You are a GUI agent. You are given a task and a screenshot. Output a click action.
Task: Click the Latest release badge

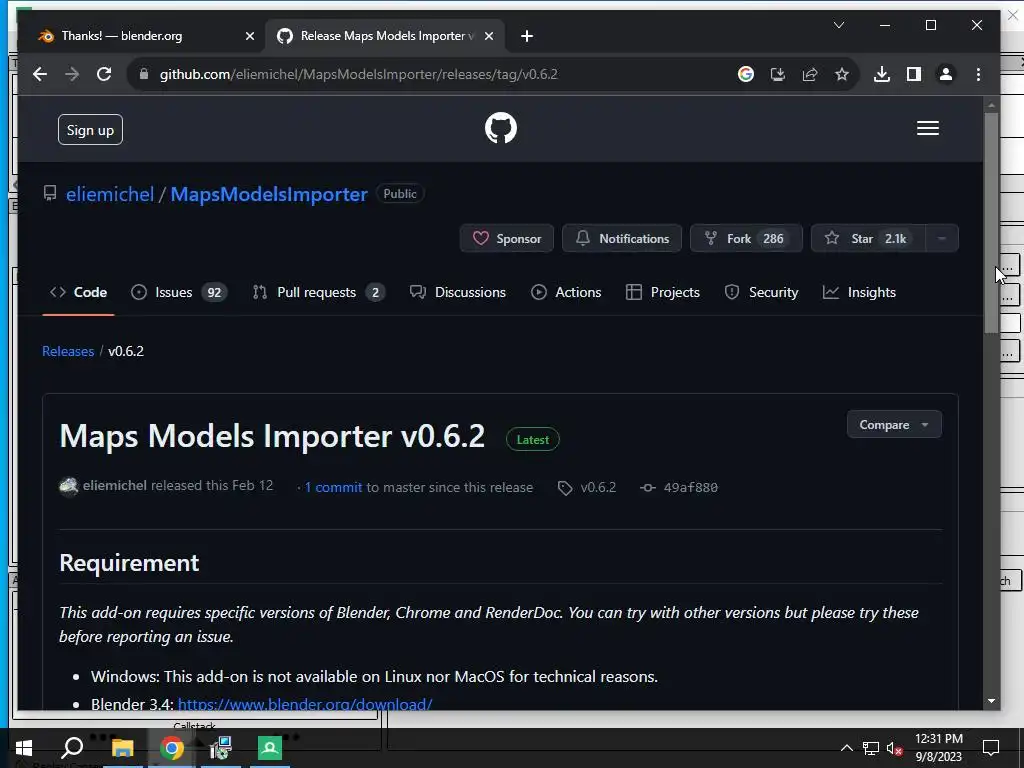click(532, 440)
